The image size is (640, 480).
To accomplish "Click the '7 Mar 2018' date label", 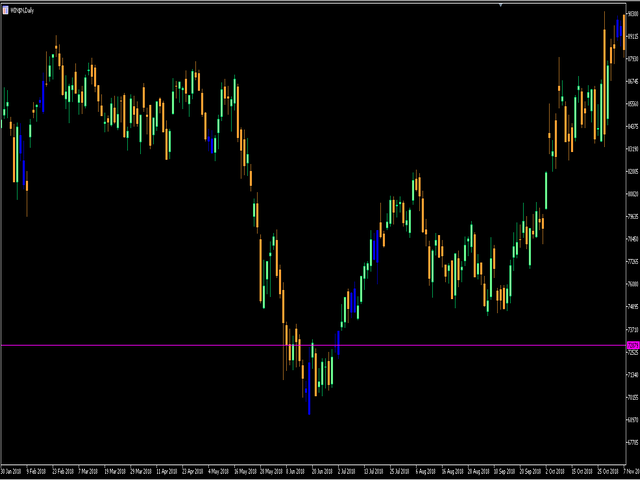I will tap(88, 471).
